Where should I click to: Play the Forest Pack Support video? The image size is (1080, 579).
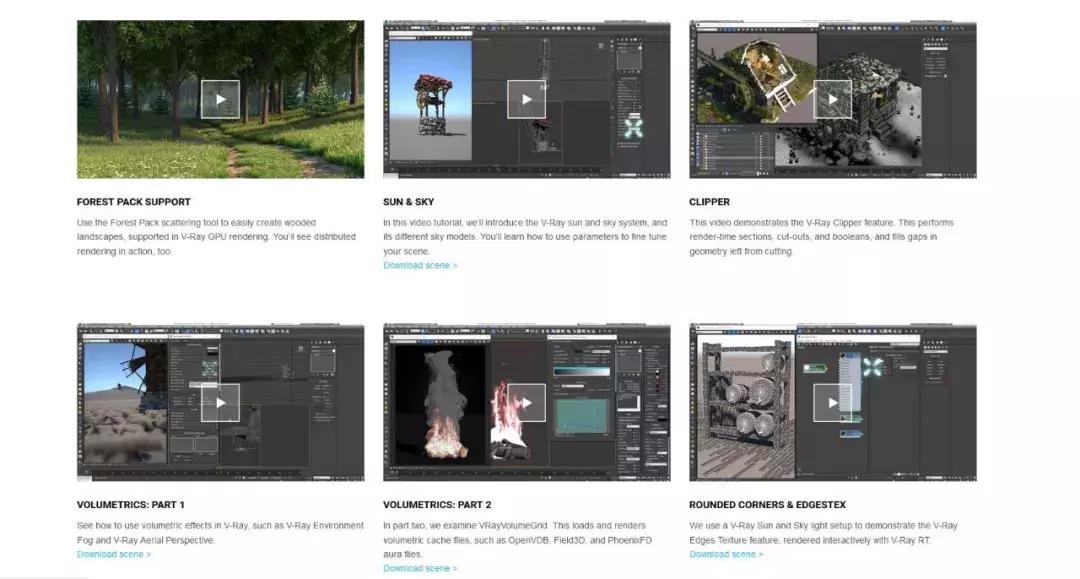220,99
